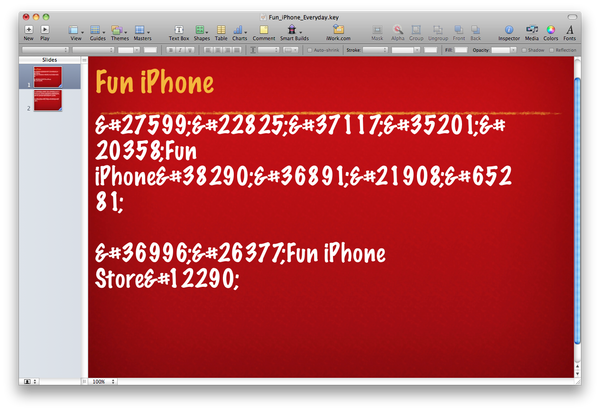Screen dimensions: 600x411
Task: Click the Fun_iPhone_Everyday.key document title
Action: pyautogui.click(x=303, y=17)
